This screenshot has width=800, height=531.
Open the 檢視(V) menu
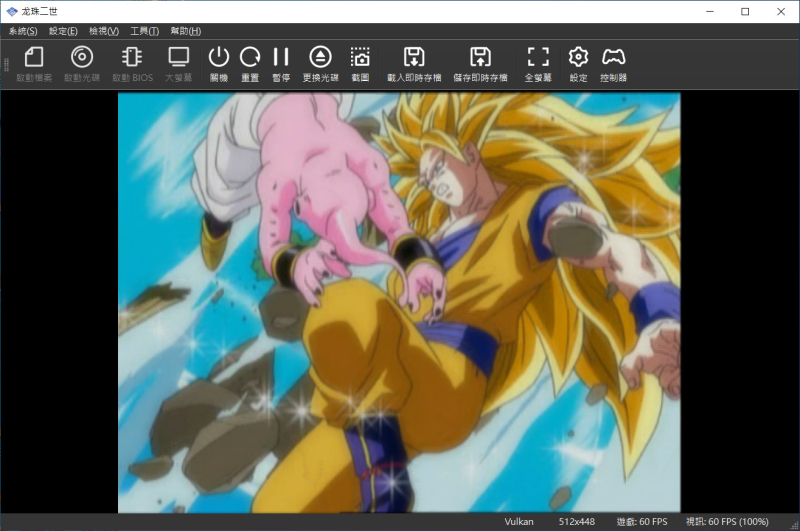coord(104,31)
